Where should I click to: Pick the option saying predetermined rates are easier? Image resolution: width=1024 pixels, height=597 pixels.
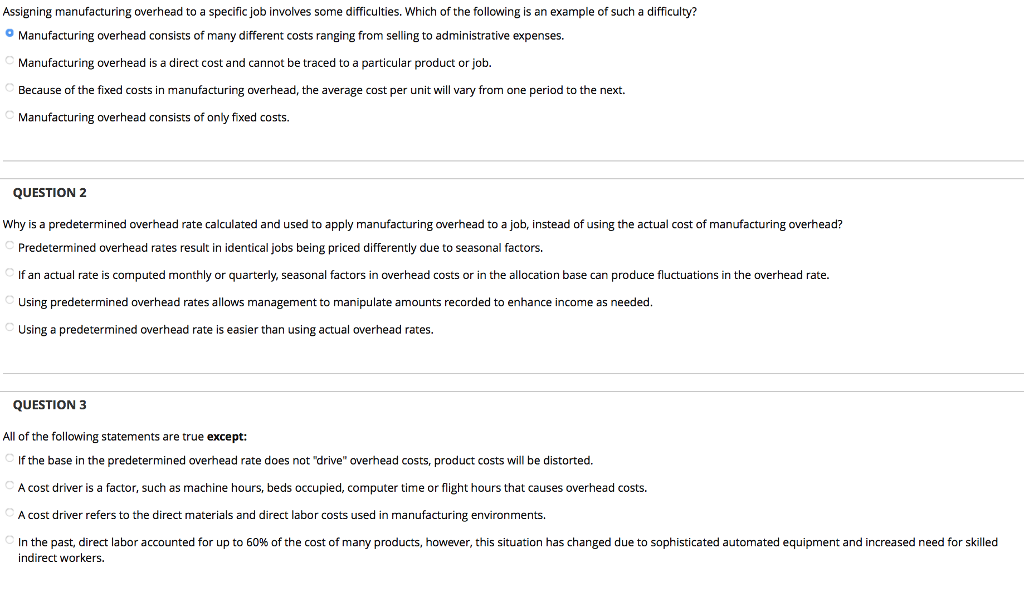pyautogui.click(x=9, y=328)
